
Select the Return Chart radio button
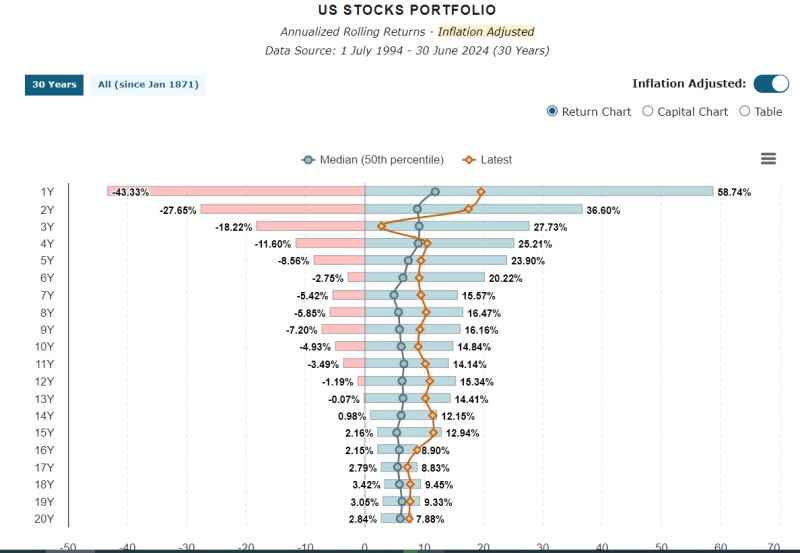click(552, 111)
